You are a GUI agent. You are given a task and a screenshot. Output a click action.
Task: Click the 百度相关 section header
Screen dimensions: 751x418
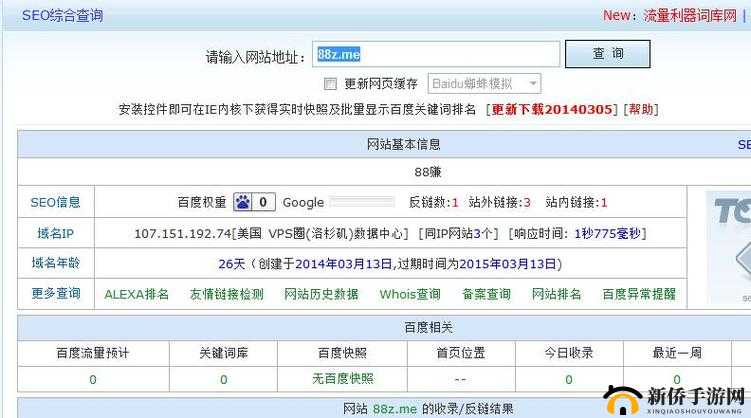pos(428,328)
